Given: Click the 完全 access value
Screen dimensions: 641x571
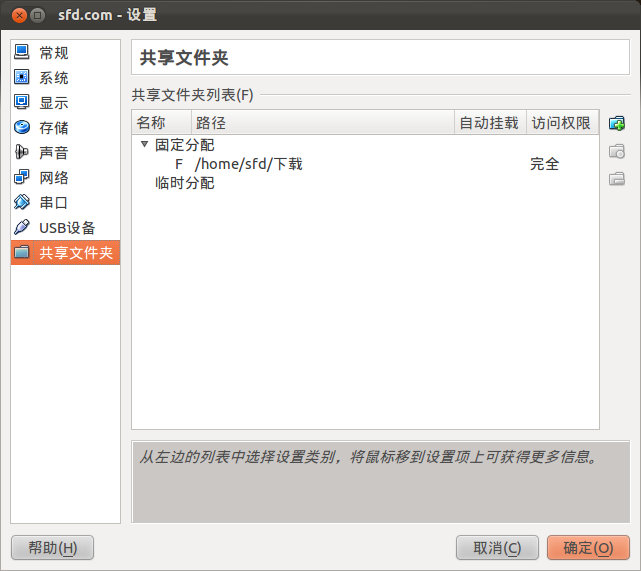Looking at the screenshot, I should pos(545,164).
